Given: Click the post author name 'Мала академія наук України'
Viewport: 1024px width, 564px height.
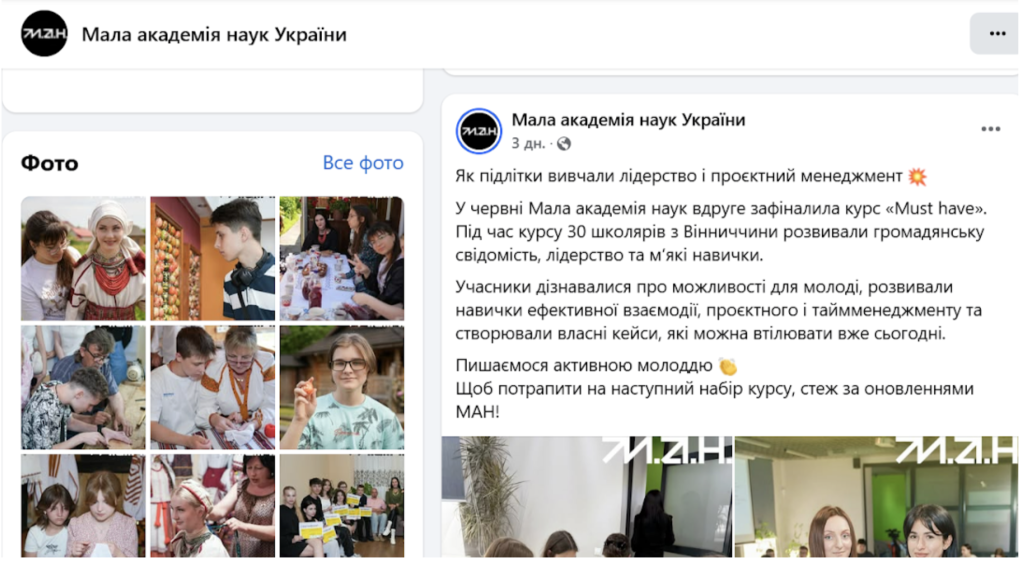Looking at the screenshot, I should tap(628, 120).
